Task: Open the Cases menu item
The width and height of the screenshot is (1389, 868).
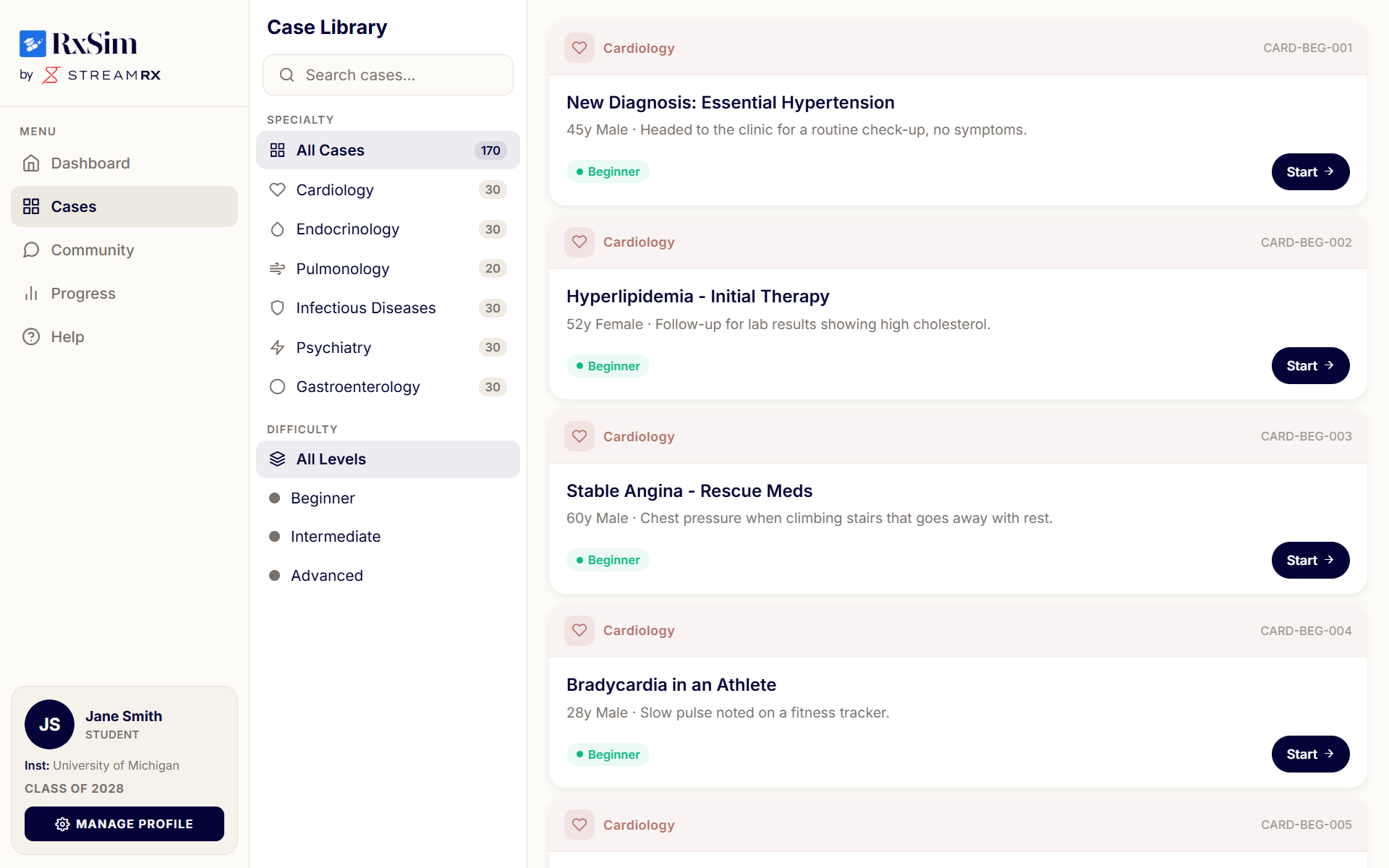Action: click(x=124, y=207)
